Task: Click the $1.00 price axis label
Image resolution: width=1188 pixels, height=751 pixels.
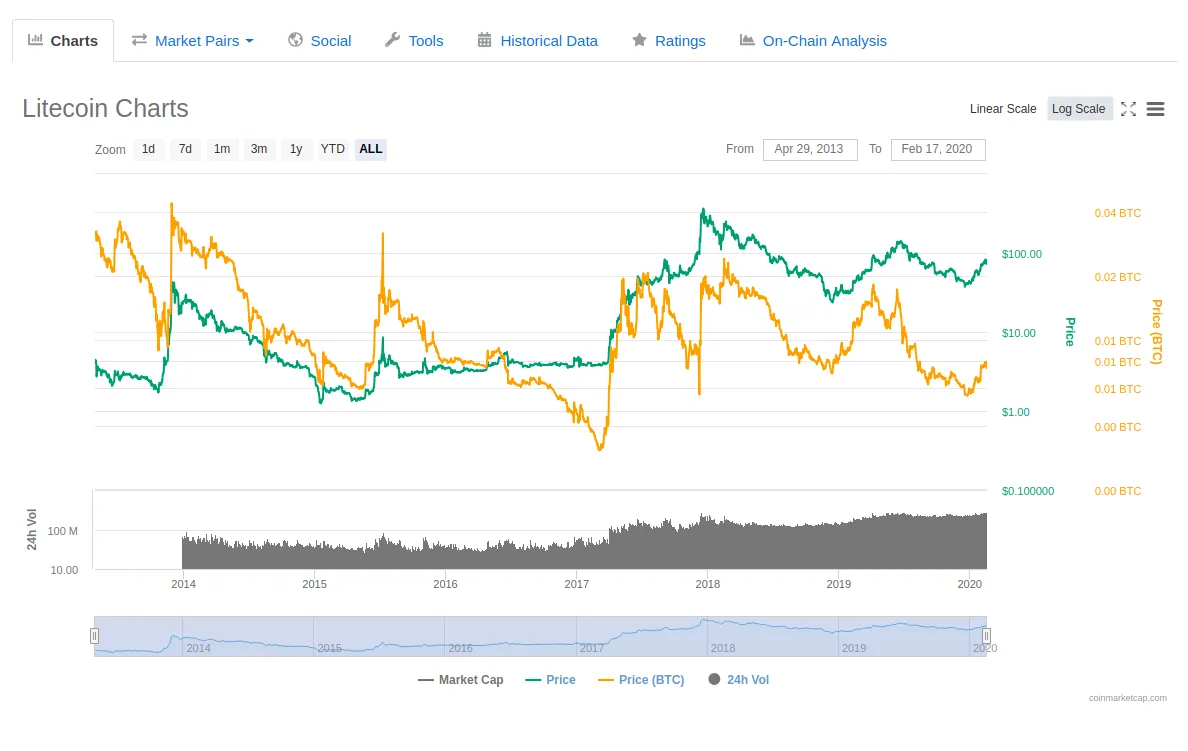Action: tap(1015, 412)
